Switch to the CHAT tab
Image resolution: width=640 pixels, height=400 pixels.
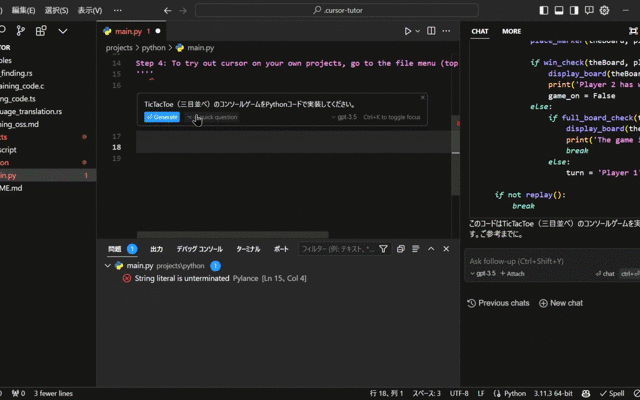click(480, 31)
